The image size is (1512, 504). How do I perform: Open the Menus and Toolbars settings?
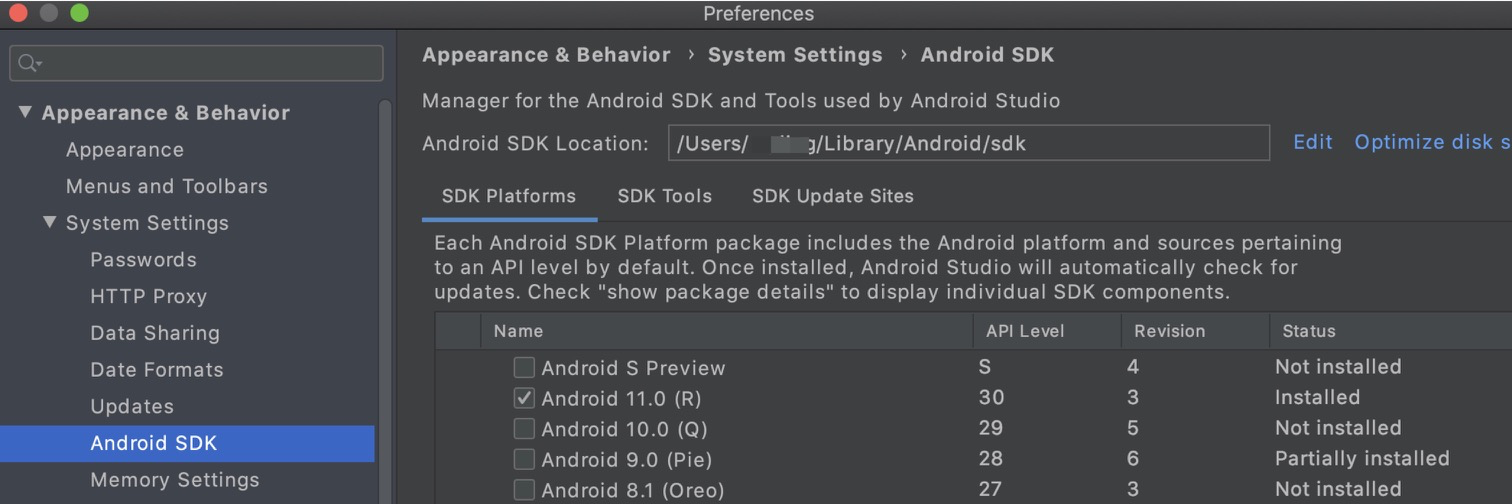[166, 186]
